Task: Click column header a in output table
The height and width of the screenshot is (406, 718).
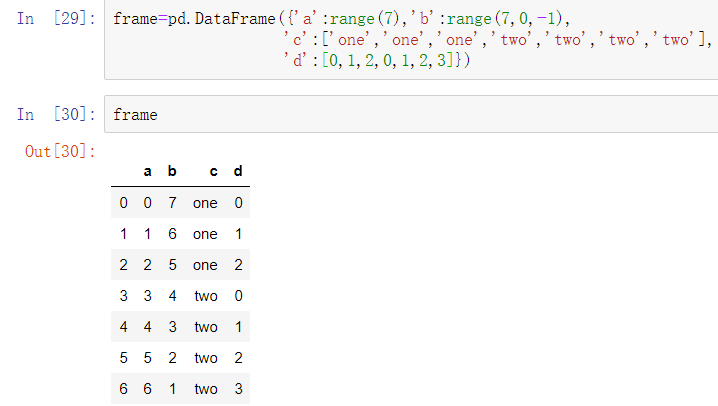Action: click(x=147, y=171)
